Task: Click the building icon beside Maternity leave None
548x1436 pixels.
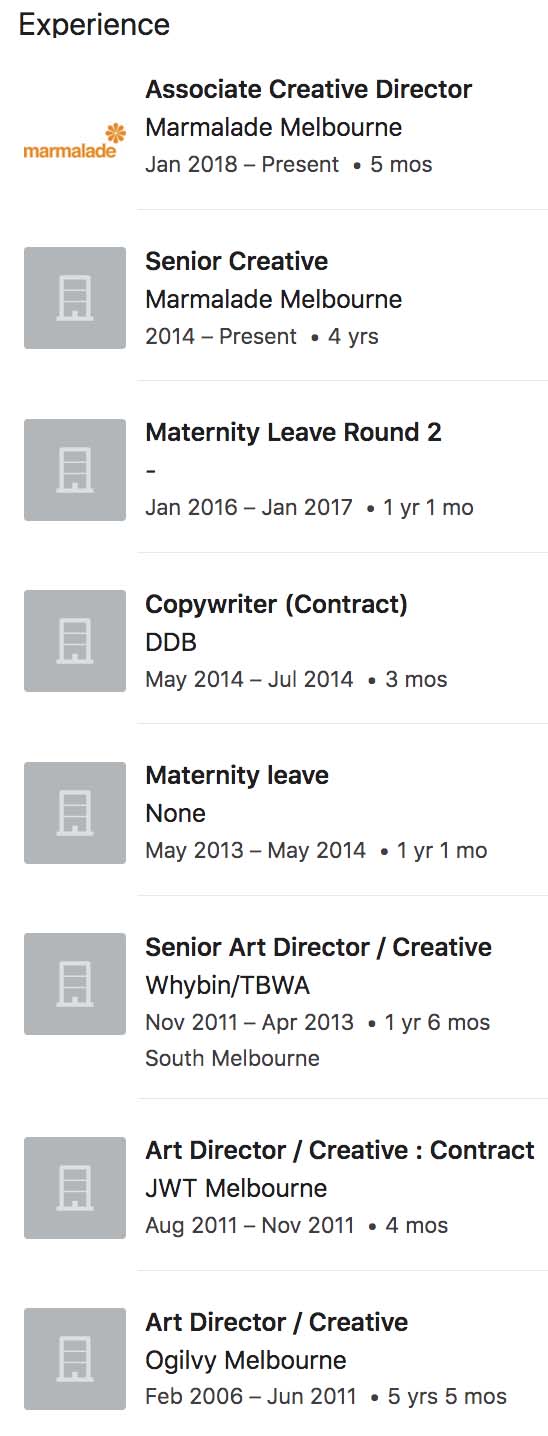Action: 75,813
